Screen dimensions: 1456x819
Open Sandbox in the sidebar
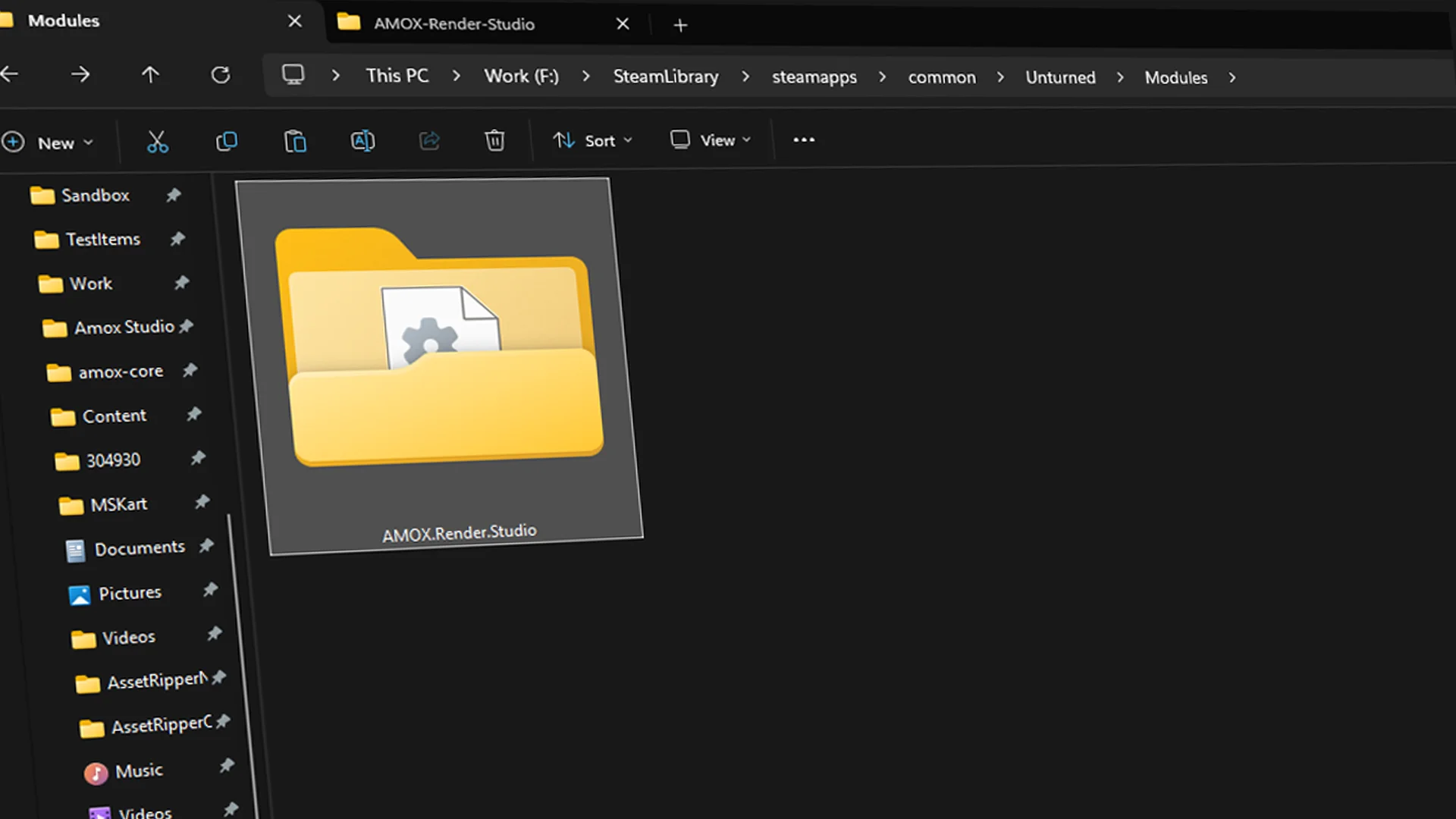(x=80, y=196)
